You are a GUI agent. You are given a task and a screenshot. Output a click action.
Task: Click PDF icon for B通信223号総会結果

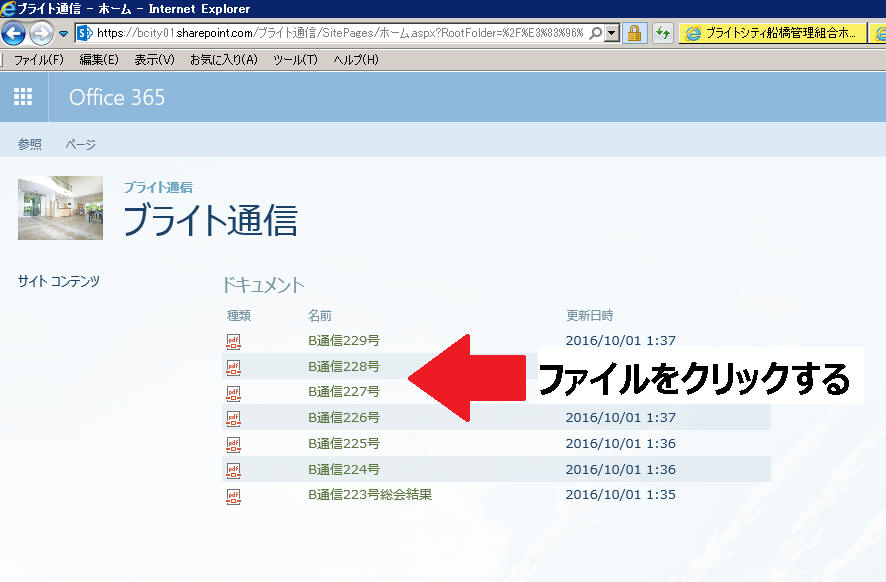(x=233, y=496)
